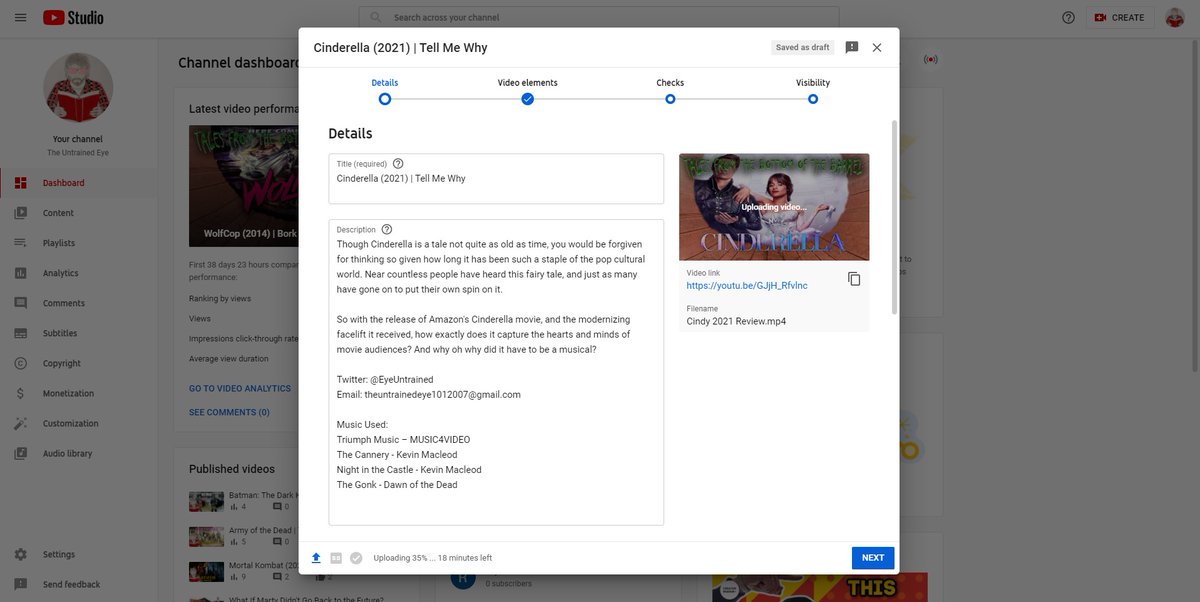Image resolution: width=1200 pixels, height=602 pixels.
Task: Open the hamburger navigation menu
Action: [x=20, y=18]
